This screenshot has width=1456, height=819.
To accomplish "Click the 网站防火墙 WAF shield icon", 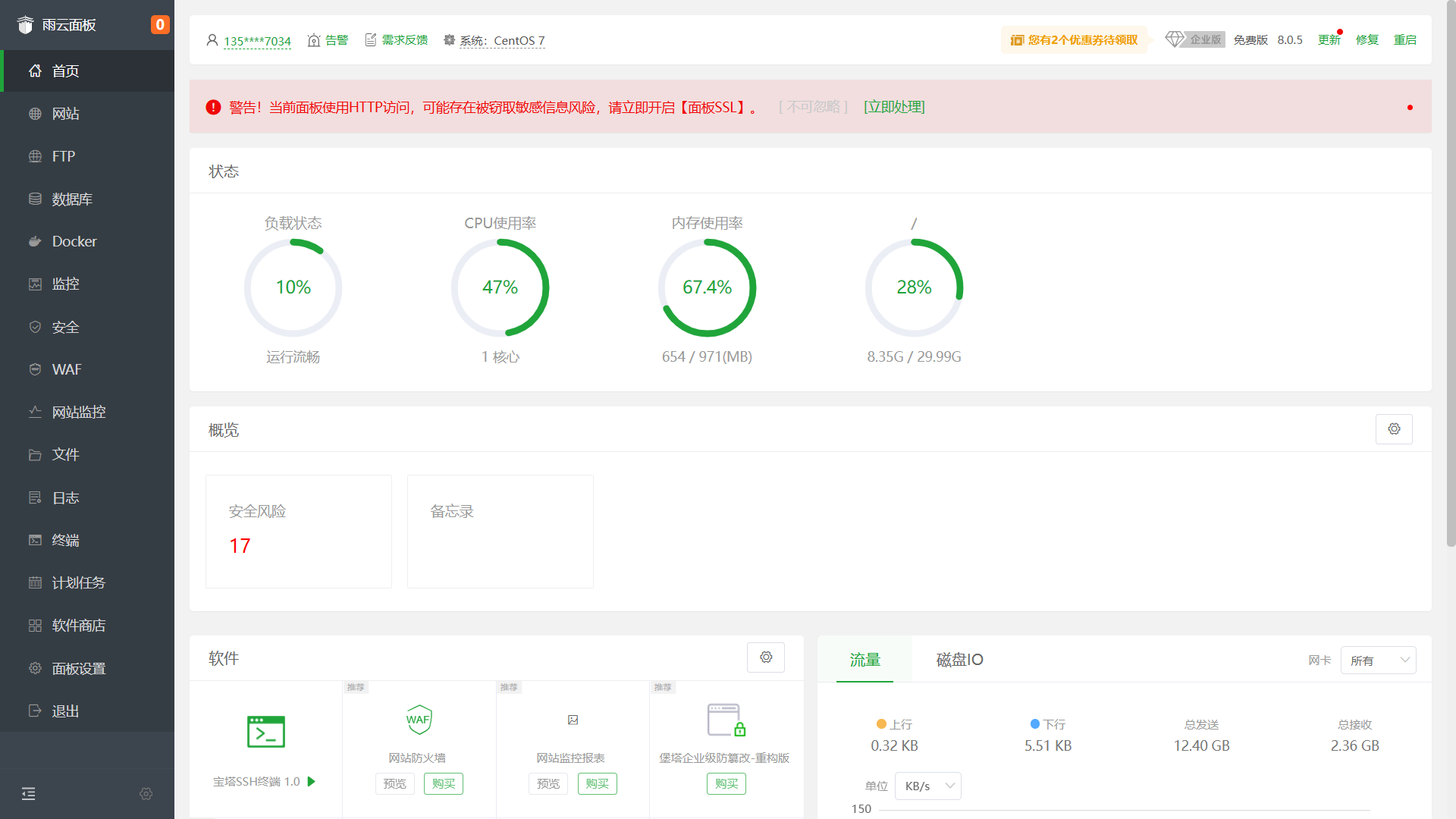I will coord(419,720).
